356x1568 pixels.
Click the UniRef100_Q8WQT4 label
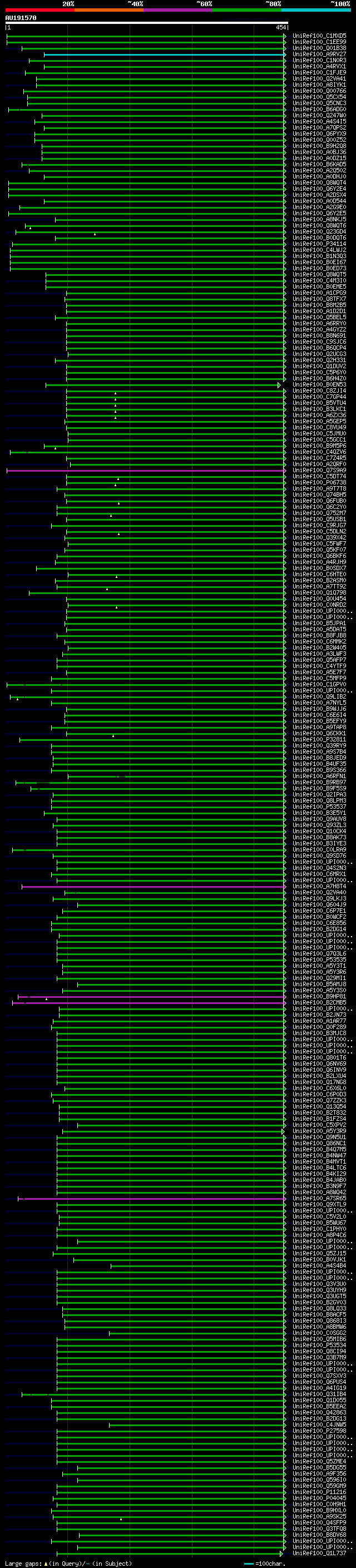[319, 182]
